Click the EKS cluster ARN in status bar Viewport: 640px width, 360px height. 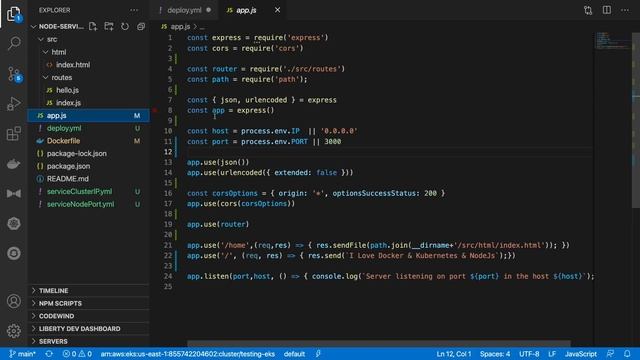point(188,354)
